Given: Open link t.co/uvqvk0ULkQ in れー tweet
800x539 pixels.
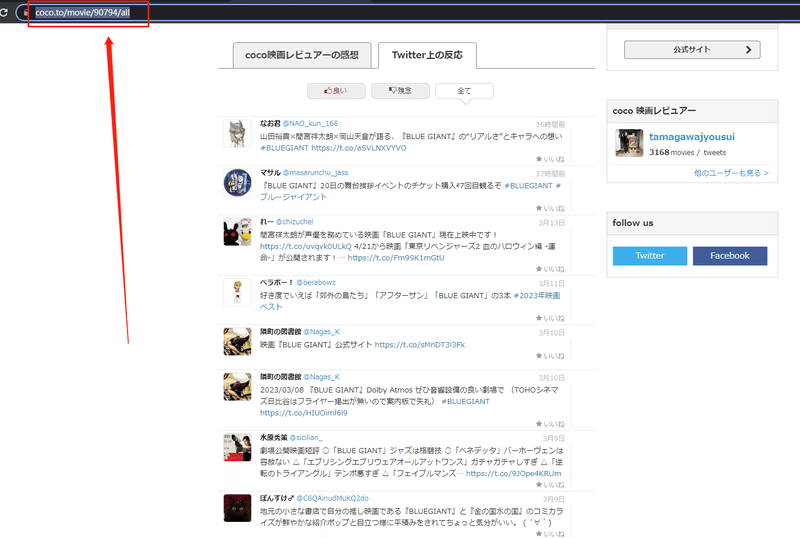Looking at the screenshot, I should (306, 246).
